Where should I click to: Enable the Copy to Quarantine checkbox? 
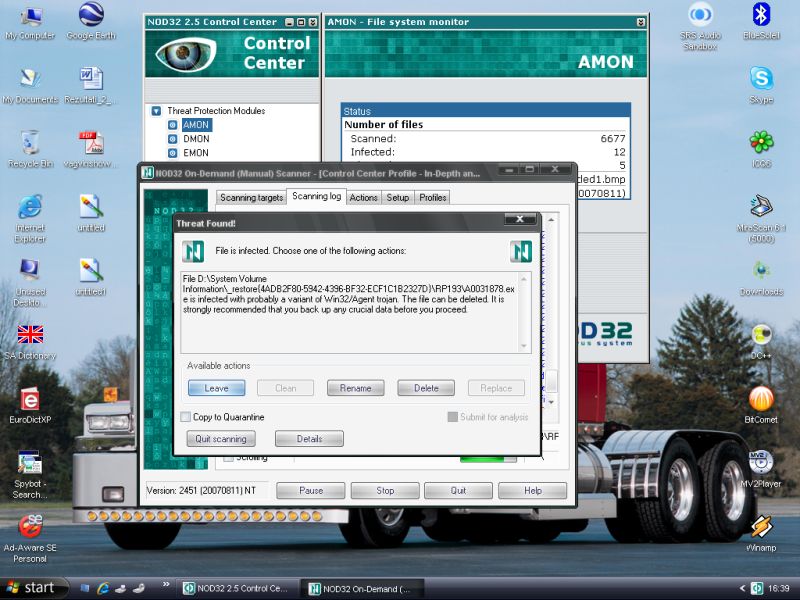pos(186,417)
